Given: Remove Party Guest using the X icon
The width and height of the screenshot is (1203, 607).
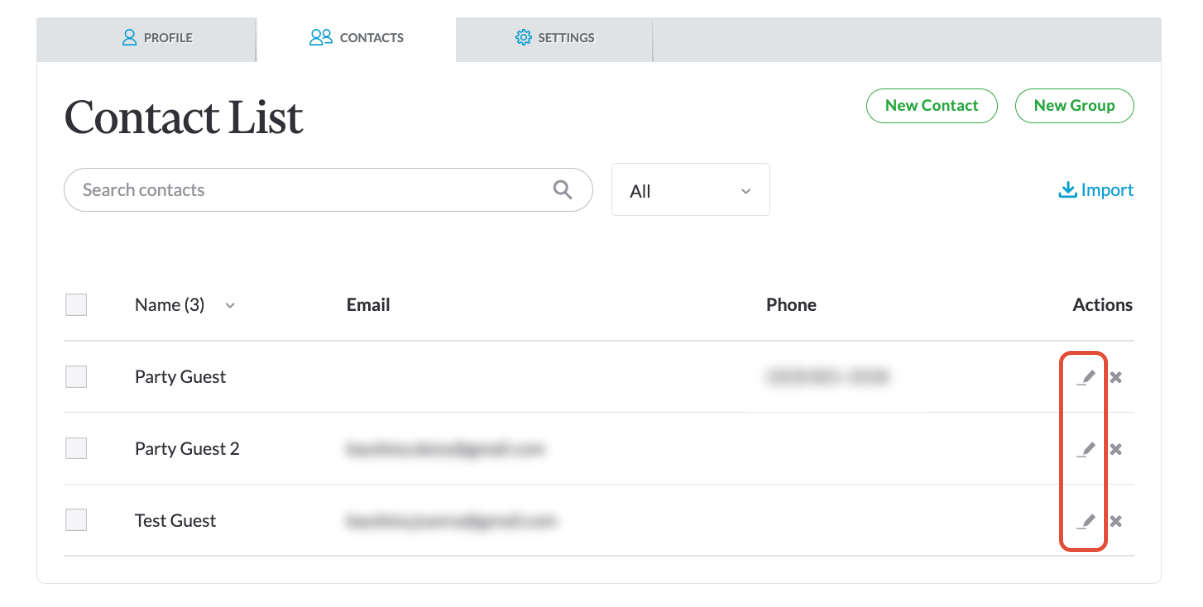Looking at the screenshot, I should (x=1115, y=377).
